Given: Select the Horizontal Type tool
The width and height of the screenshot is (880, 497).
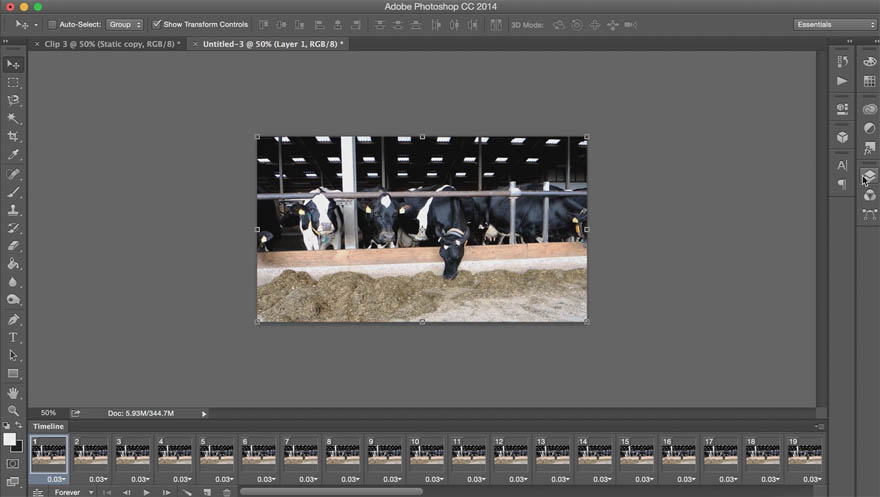Looking at the screenshot, I should (x=13, y=337).
